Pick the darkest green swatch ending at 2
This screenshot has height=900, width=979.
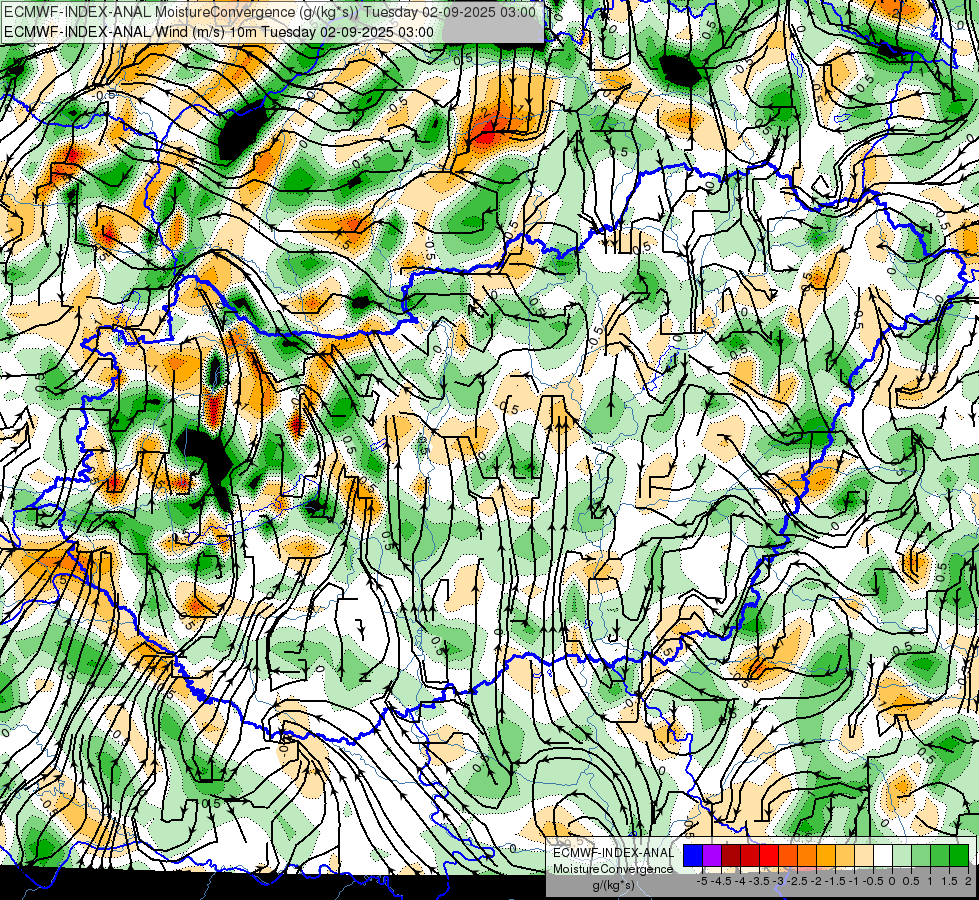[x=959, y=856]
